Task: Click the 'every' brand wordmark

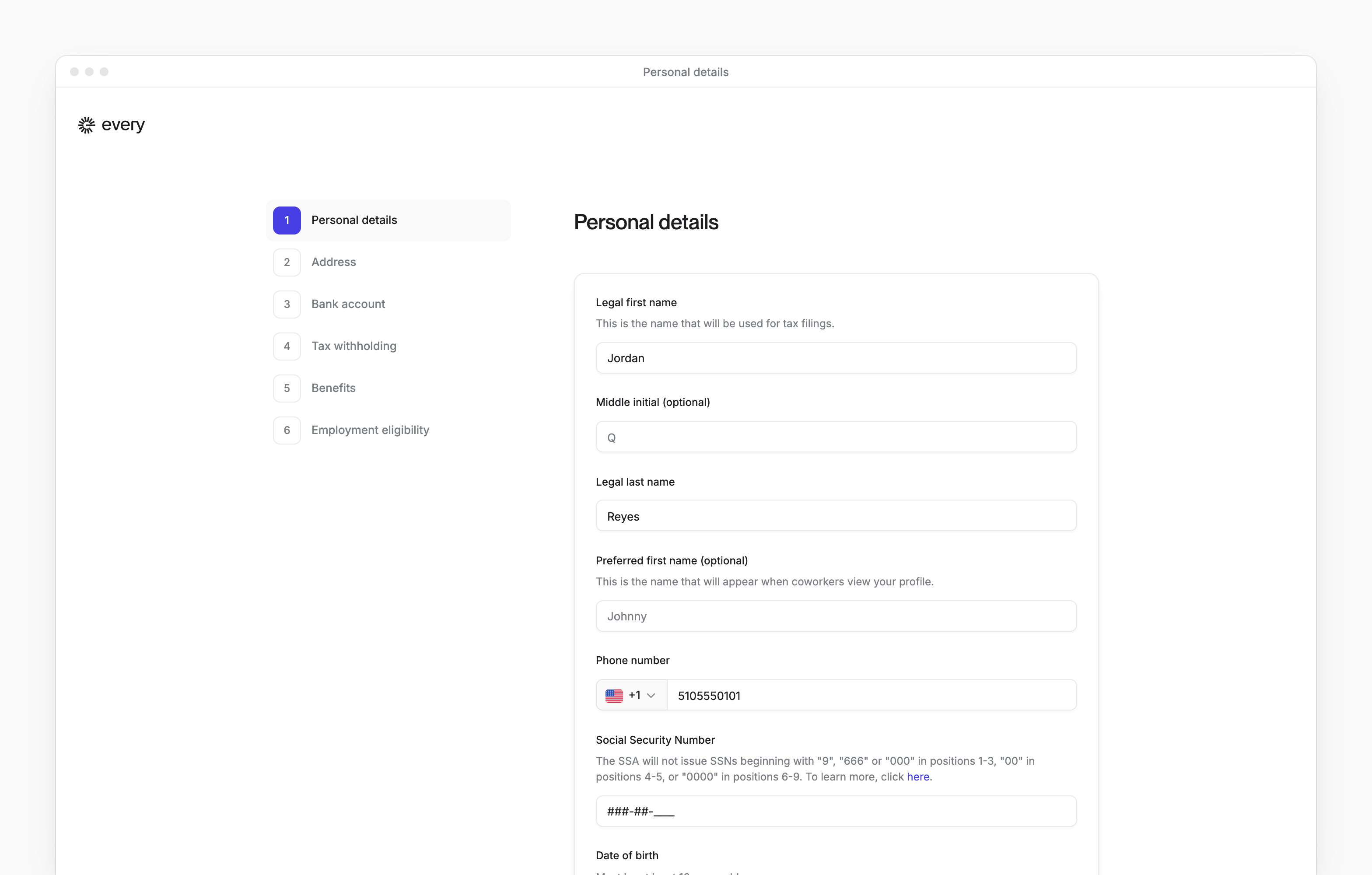Action: 123,125
